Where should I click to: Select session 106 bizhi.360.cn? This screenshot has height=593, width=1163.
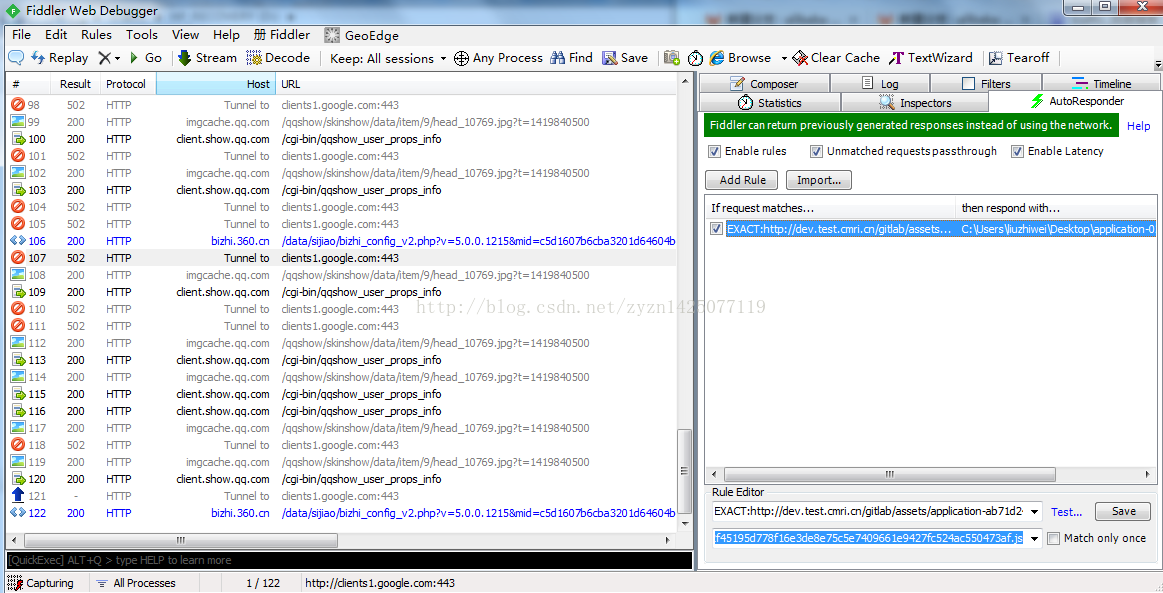point(342,241)
